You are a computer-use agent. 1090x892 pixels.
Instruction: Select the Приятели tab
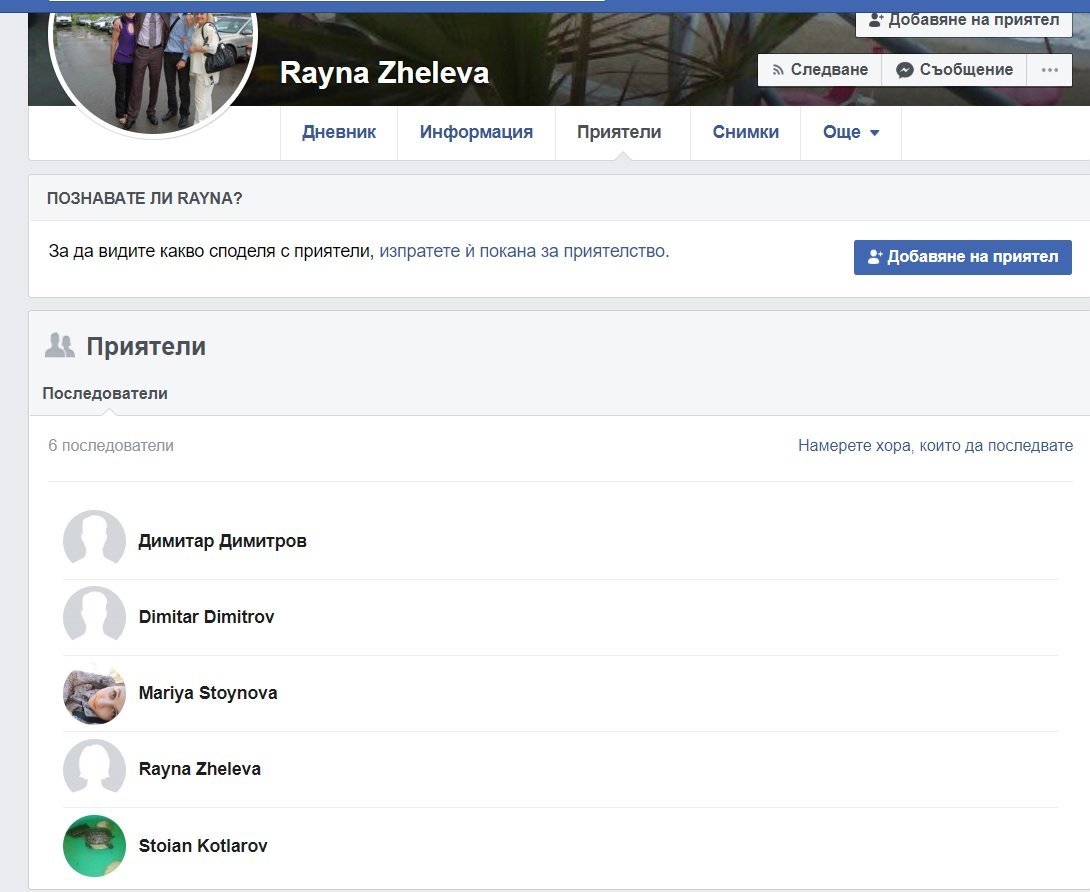point(619,132)
